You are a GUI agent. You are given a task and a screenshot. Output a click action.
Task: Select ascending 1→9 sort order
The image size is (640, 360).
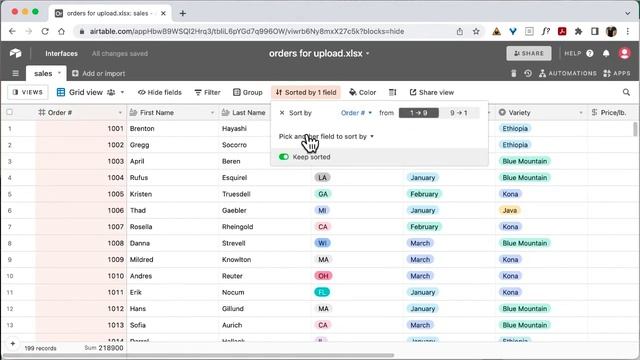[x=419, y=113]
